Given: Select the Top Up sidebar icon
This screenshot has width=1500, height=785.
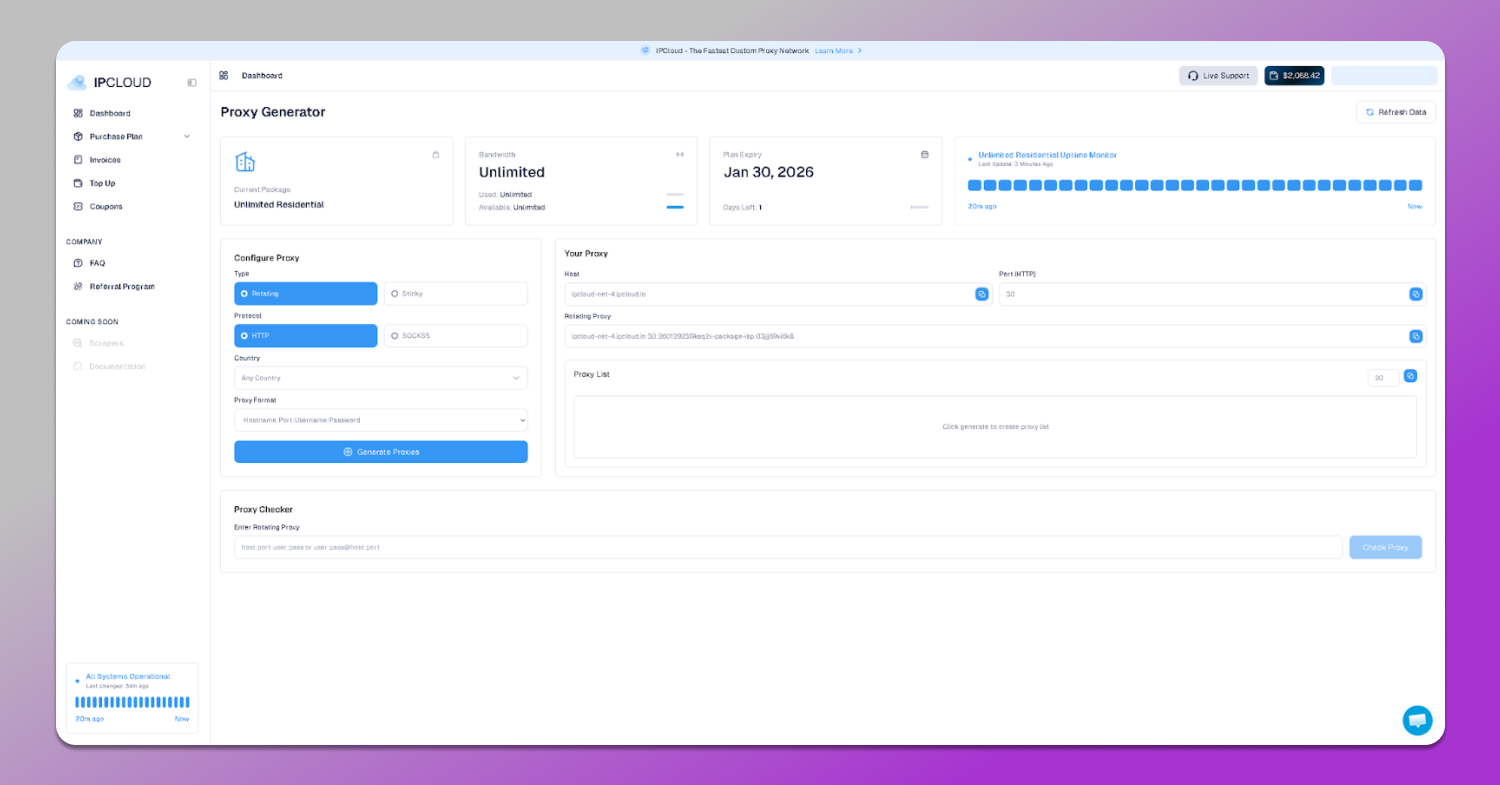Looking at the screenshot, I should pos(80,183).
